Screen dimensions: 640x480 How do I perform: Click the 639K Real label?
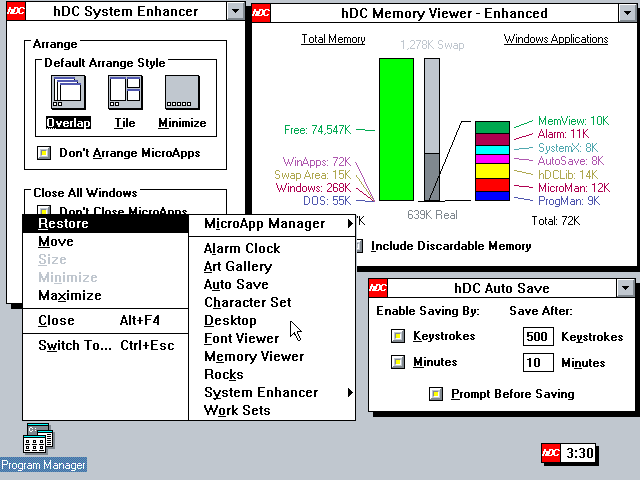pyautogui.click(x=432, y=215)
